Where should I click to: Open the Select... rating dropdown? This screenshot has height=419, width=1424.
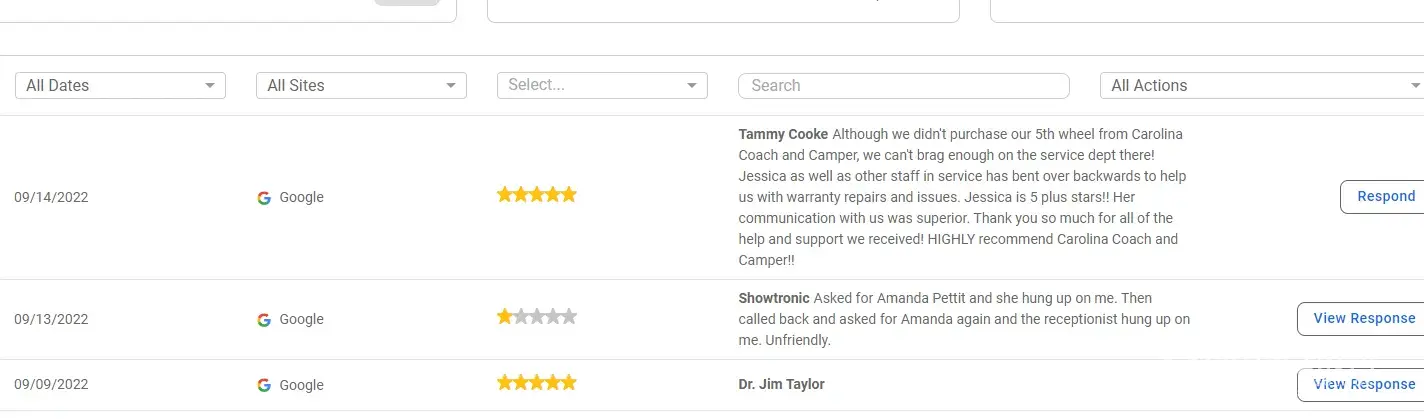(x=602, y=86)
